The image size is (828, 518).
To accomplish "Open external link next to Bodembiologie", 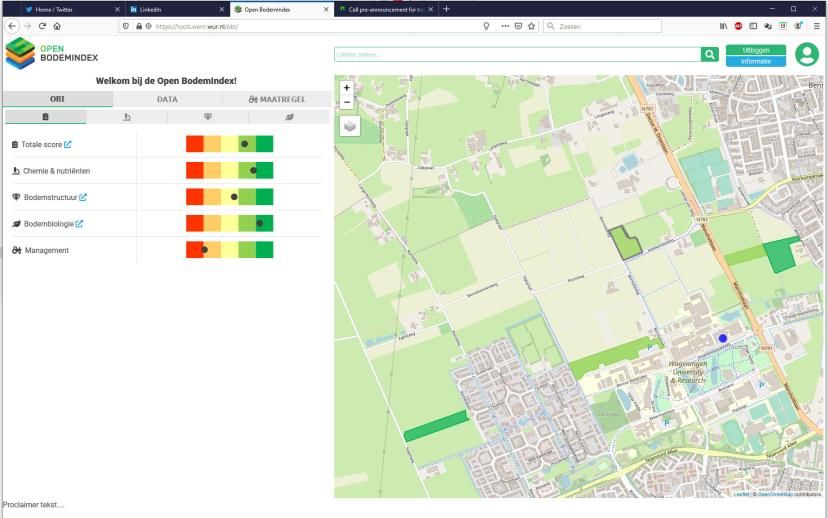I will click(79, 224).
